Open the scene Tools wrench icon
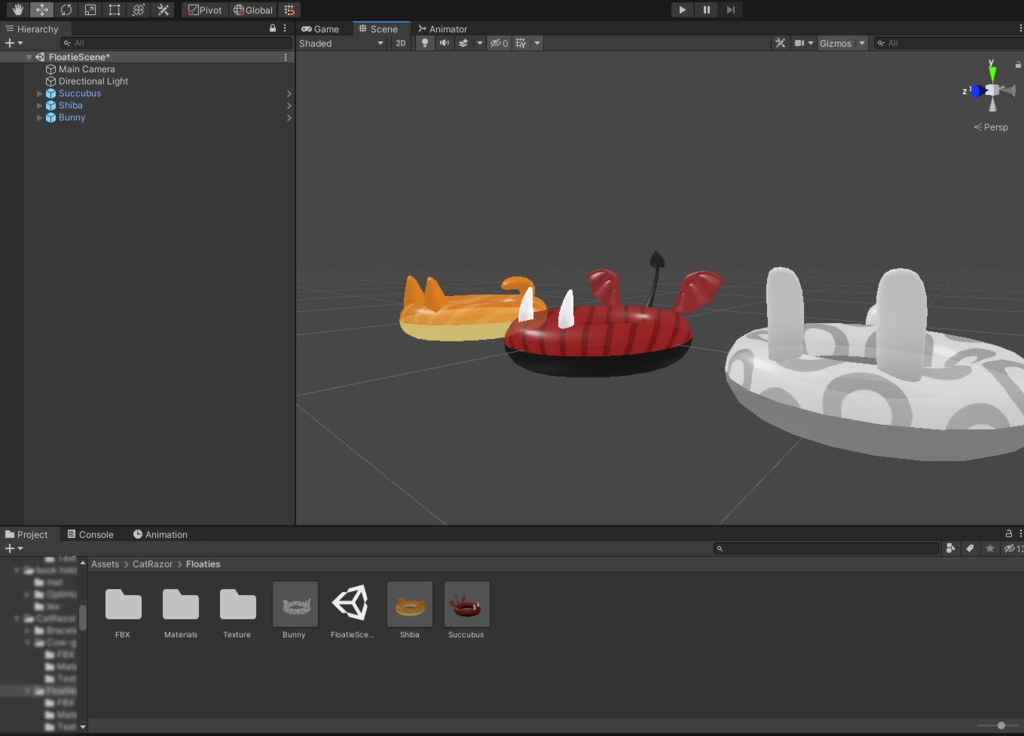The image size is (1024, 736). click(x=780, y=43)
